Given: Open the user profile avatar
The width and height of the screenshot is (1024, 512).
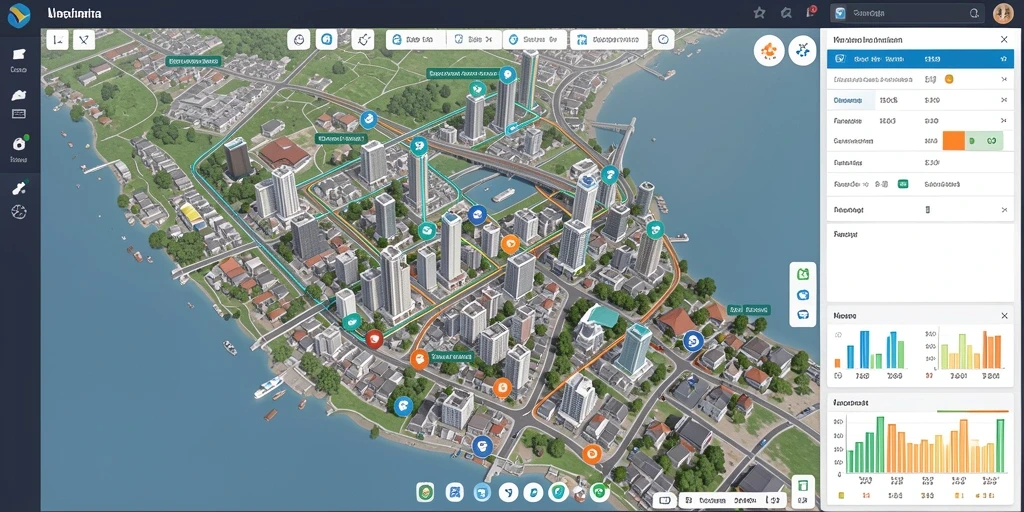Looking at the screenshot, I should click(x=1003, y=13).
